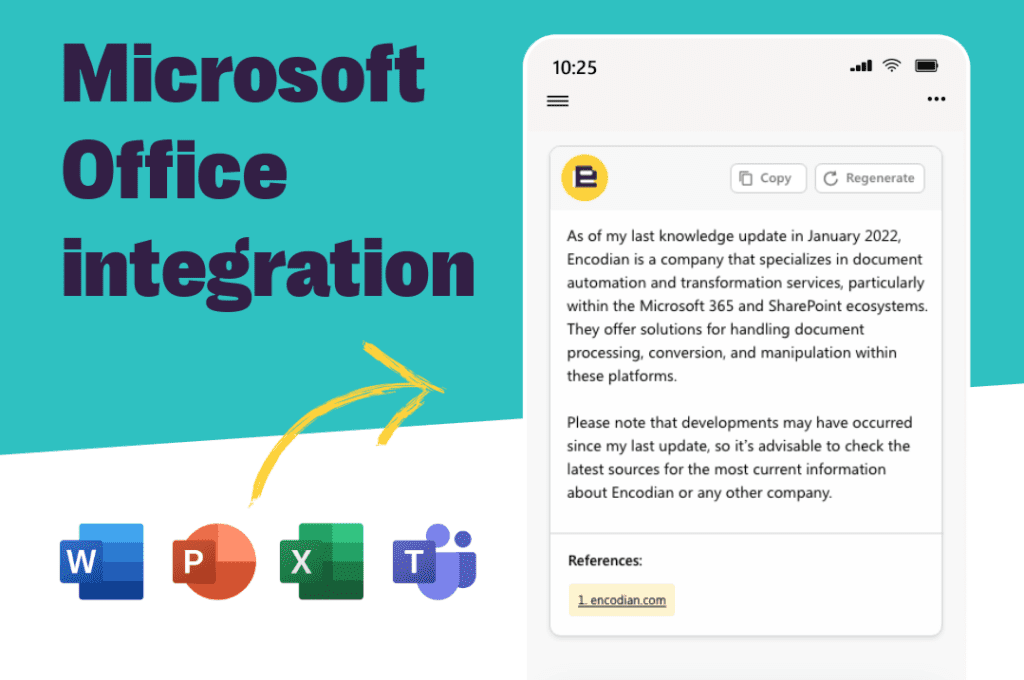Viewport: 1024px width, 680px height.
Task: Click the Wi-Fi status icon
Action: [891, 65]
